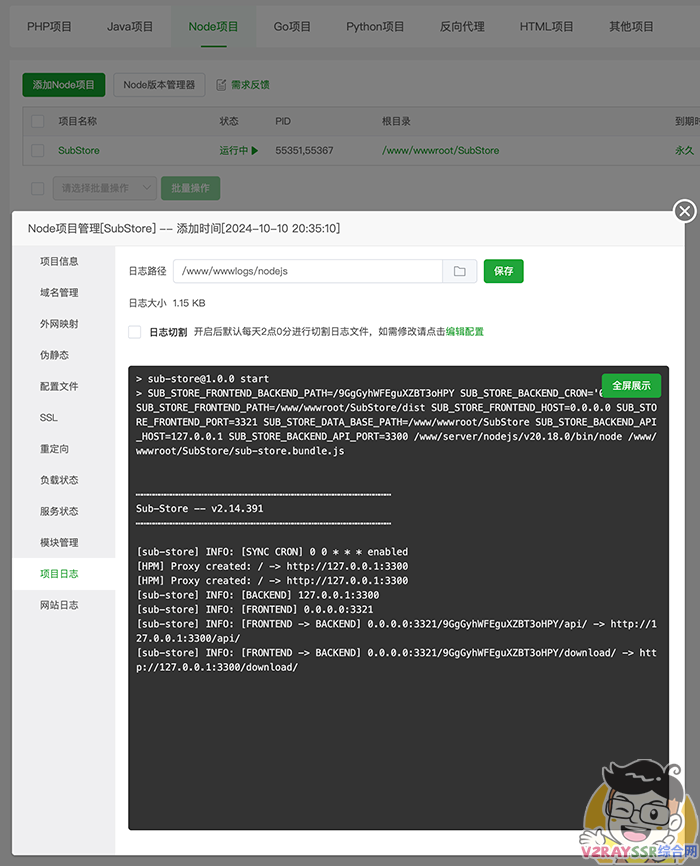The height and width of the screenshot is (866, 700).
Task: Select the SubStore project row checkbox
Action: pyautogui.click(x=38, y=151)
